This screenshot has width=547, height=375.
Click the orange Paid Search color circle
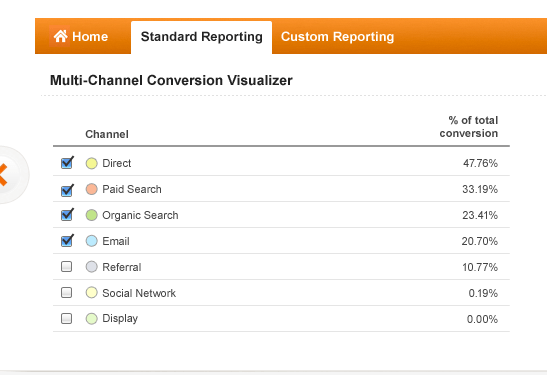(91, 189)
